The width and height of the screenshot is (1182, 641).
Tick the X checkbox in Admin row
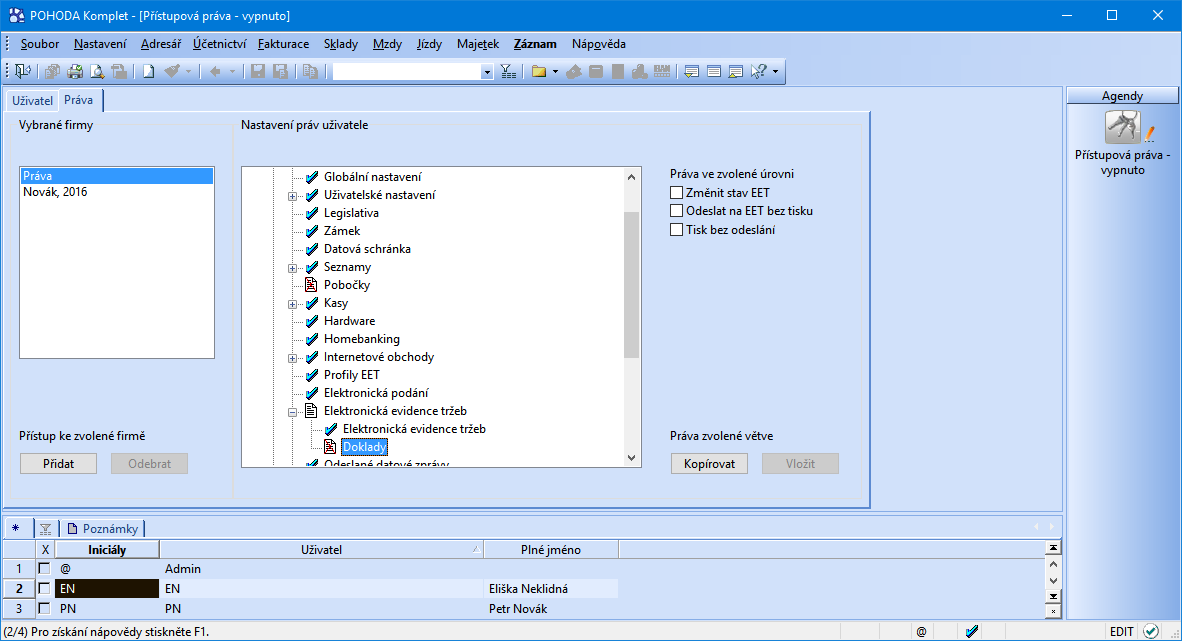point(44,569)
